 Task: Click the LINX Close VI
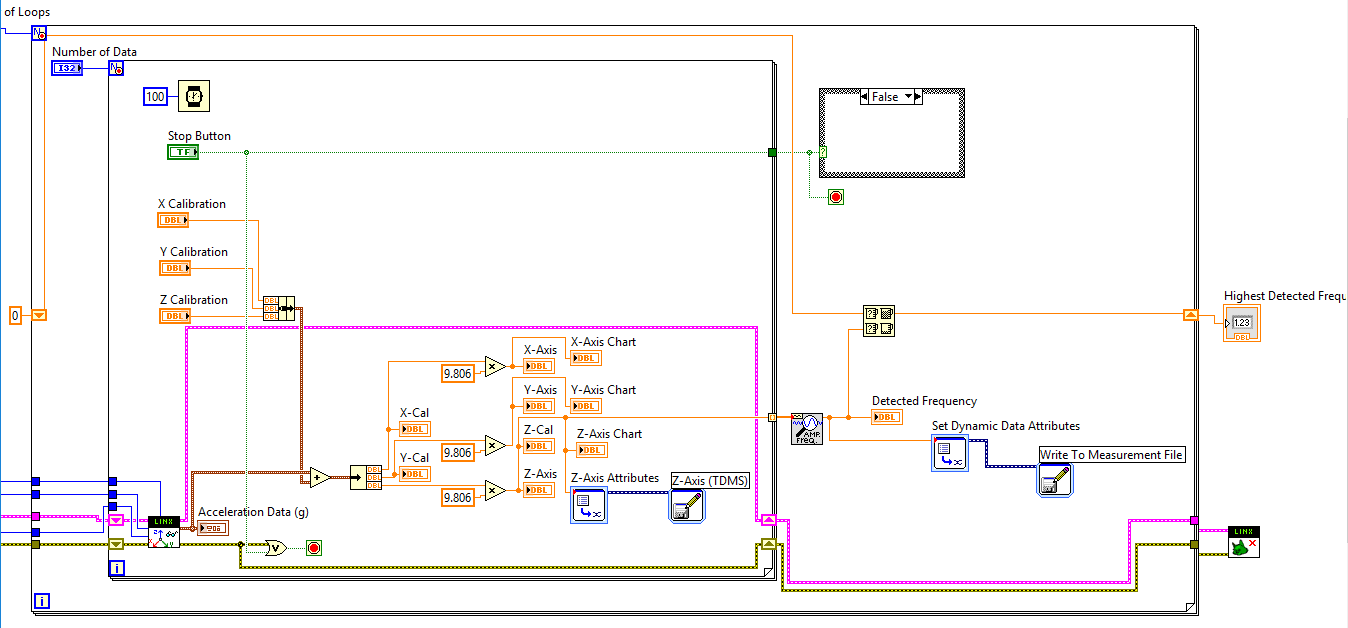[1244, 542]
